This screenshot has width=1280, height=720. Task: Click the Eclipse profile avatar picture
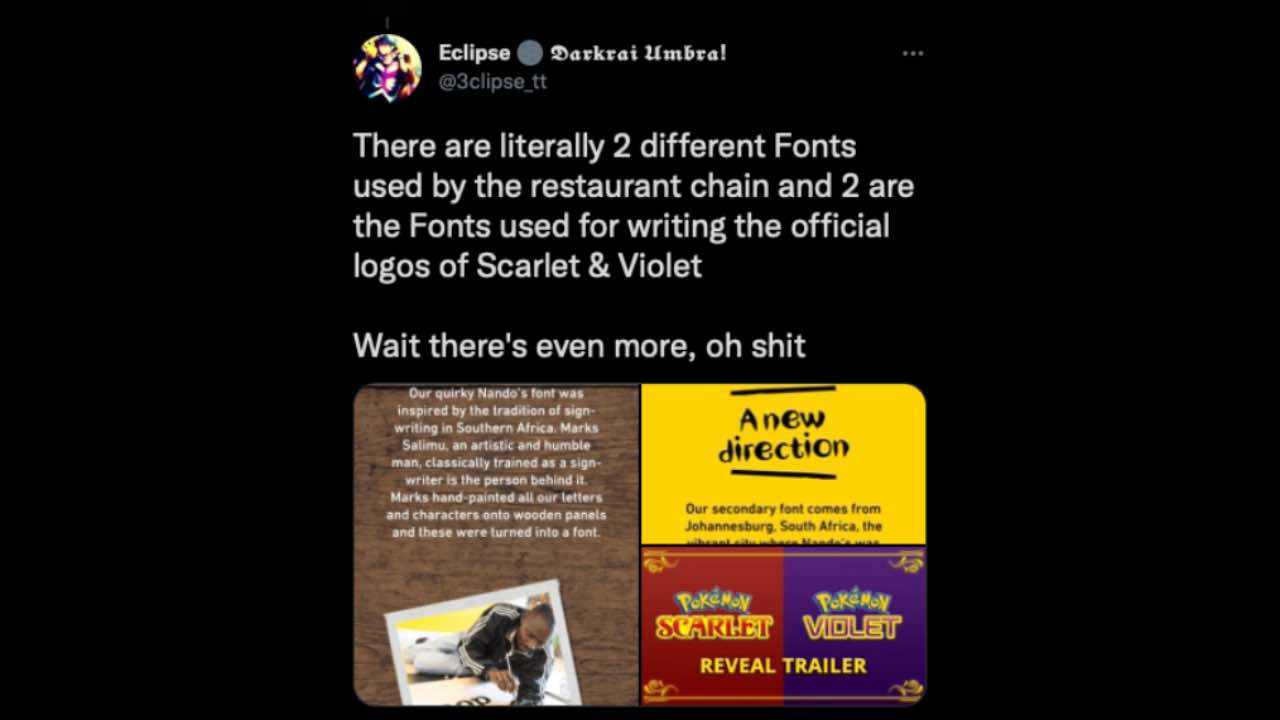[387, 67]
